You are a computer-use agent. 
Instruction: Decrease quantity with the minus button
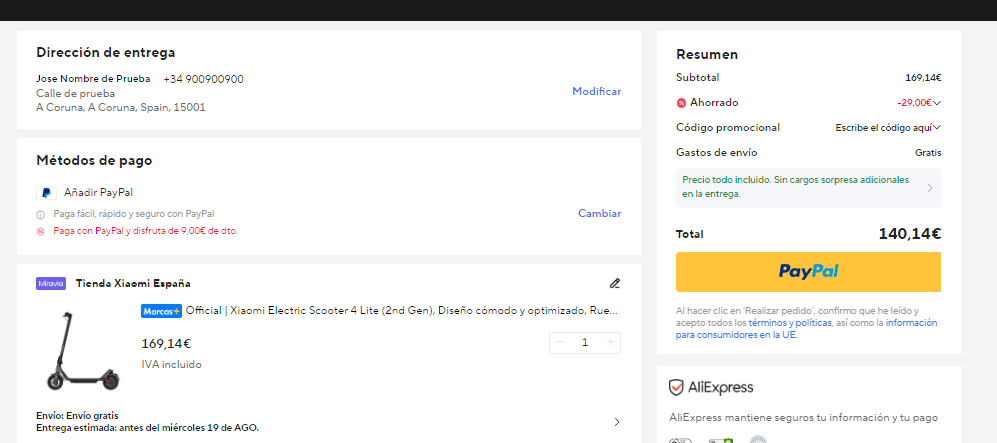click(x=560, y=343)
